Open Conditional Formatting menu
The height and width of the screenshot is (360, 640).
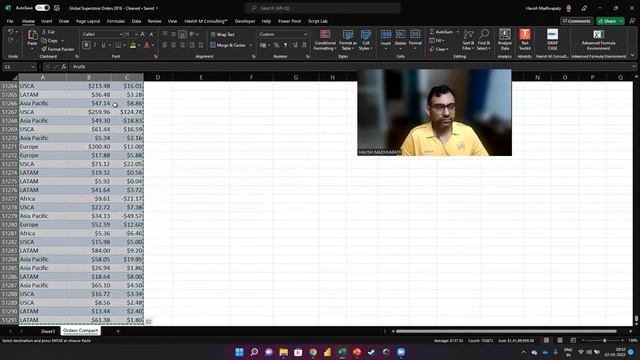pyautogui.click(x=325, y=40)
